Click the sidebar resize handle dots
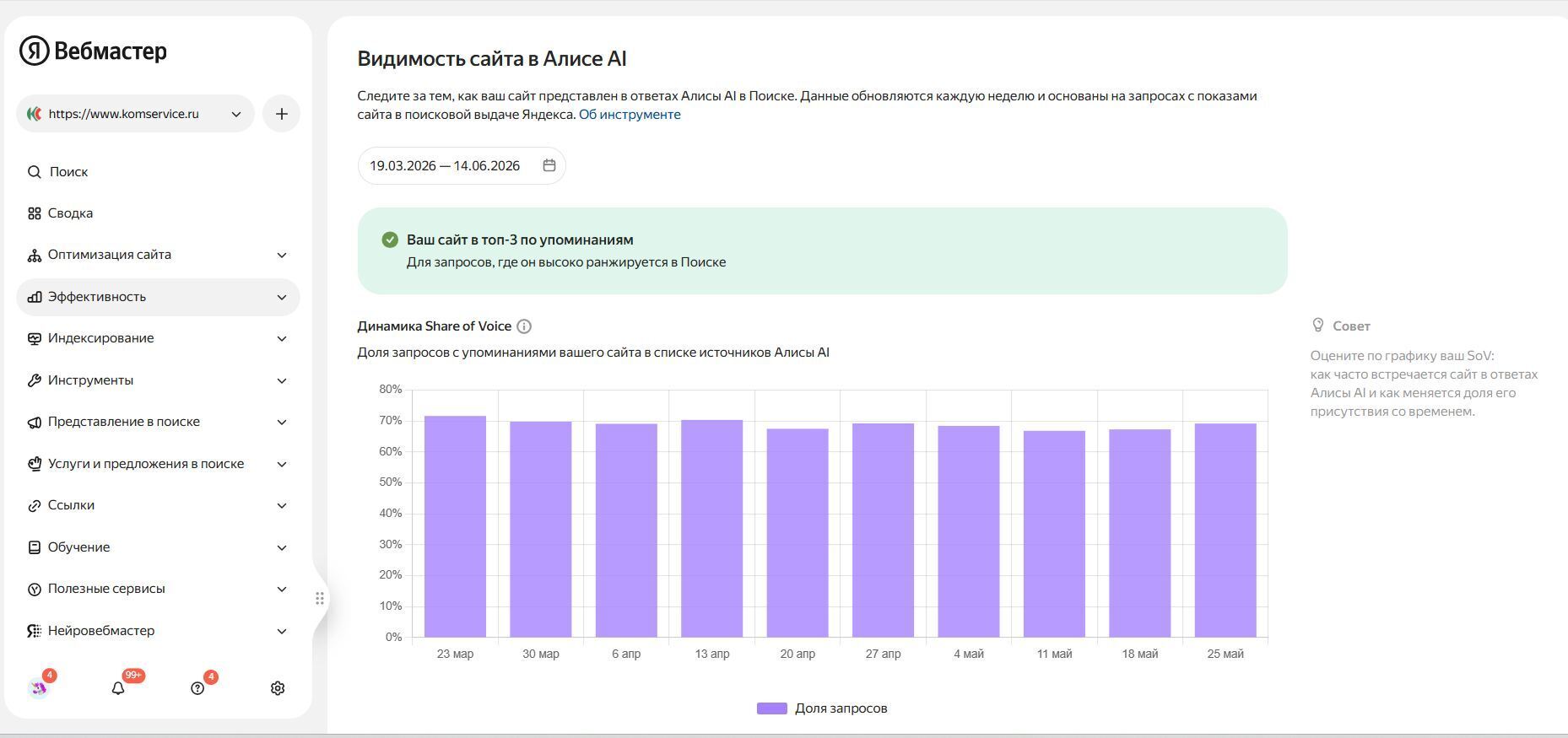This screenshot has height=738, width=1568. point(320,598)
